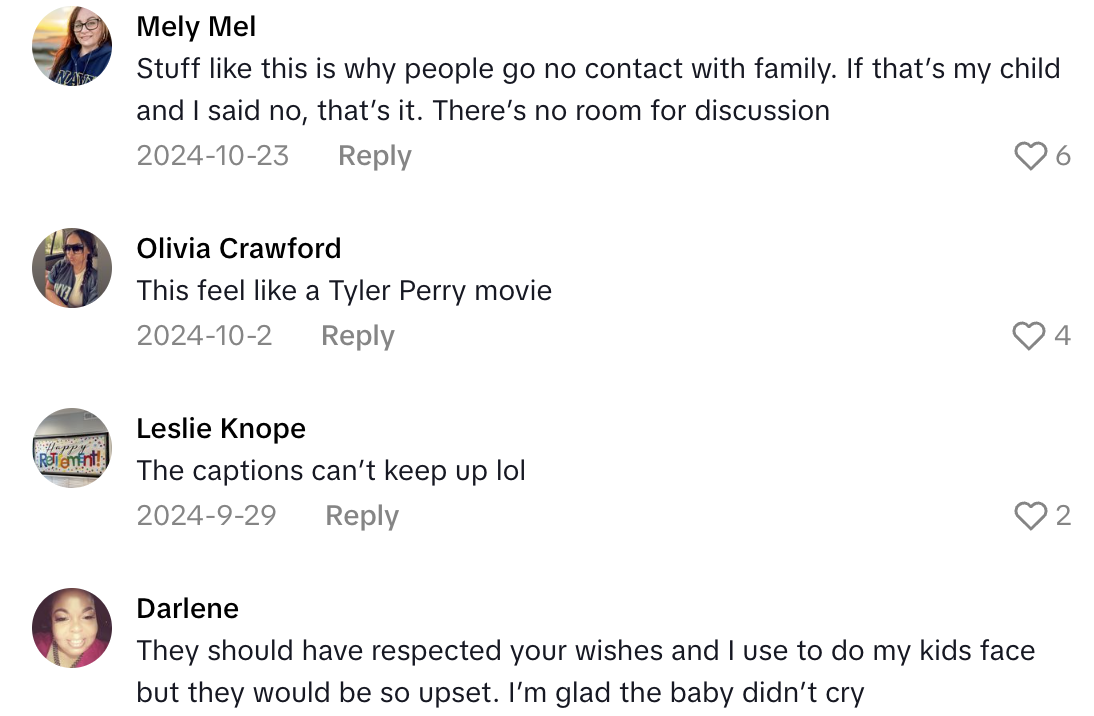View Leslie Knope's retirement avatar
Image resolution: width=1094 pixels, height=716 pixels.
coord(72,448)
